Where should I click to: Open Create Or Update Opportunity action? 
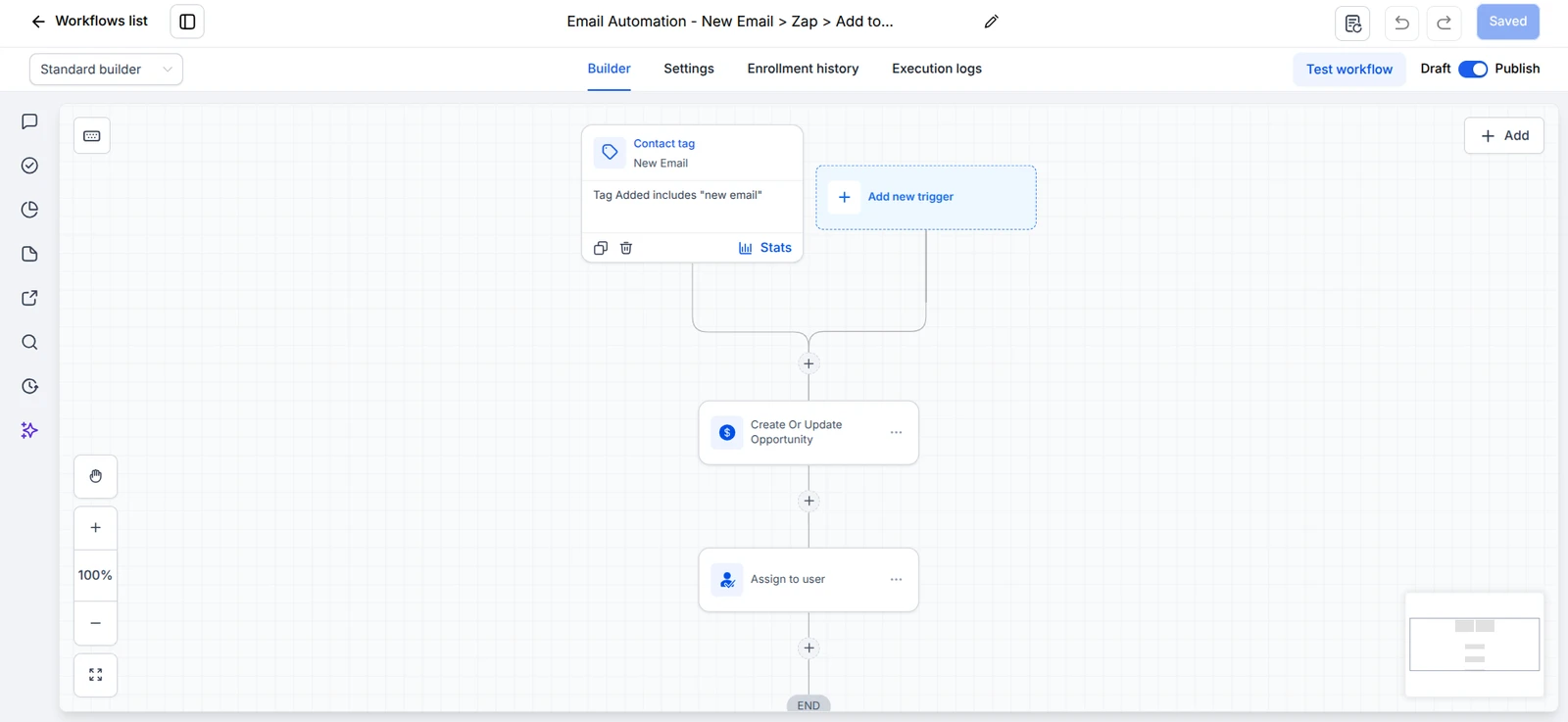808,432
